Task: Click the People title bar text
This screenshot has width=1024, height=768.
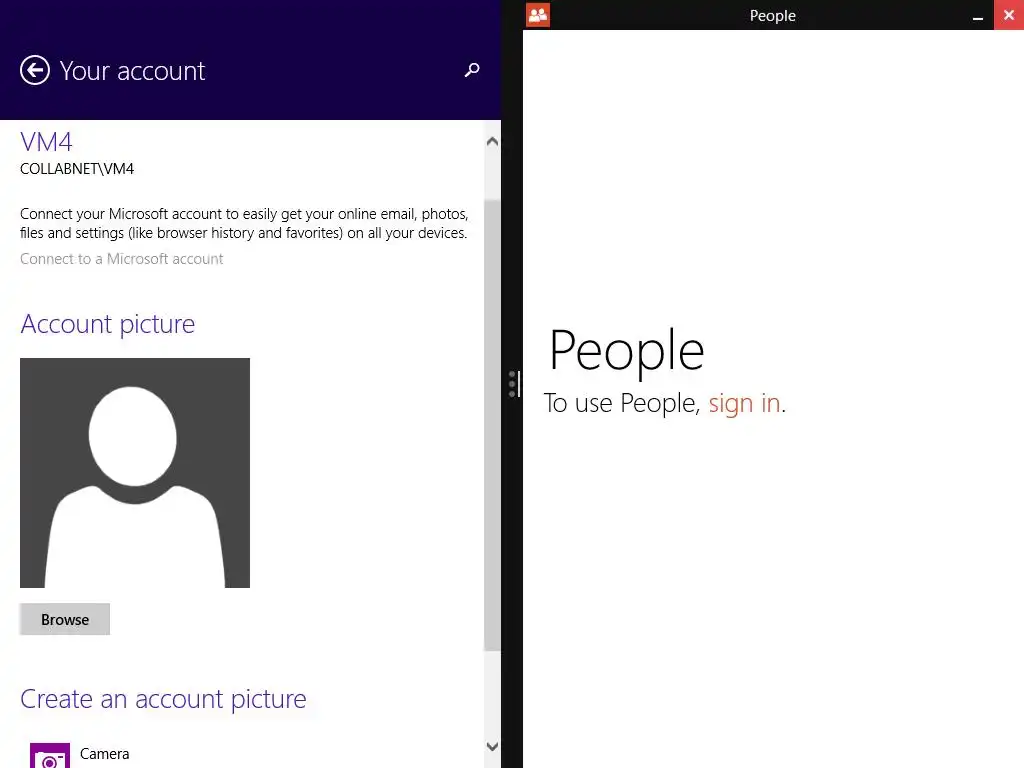Action: click(773, 16)
